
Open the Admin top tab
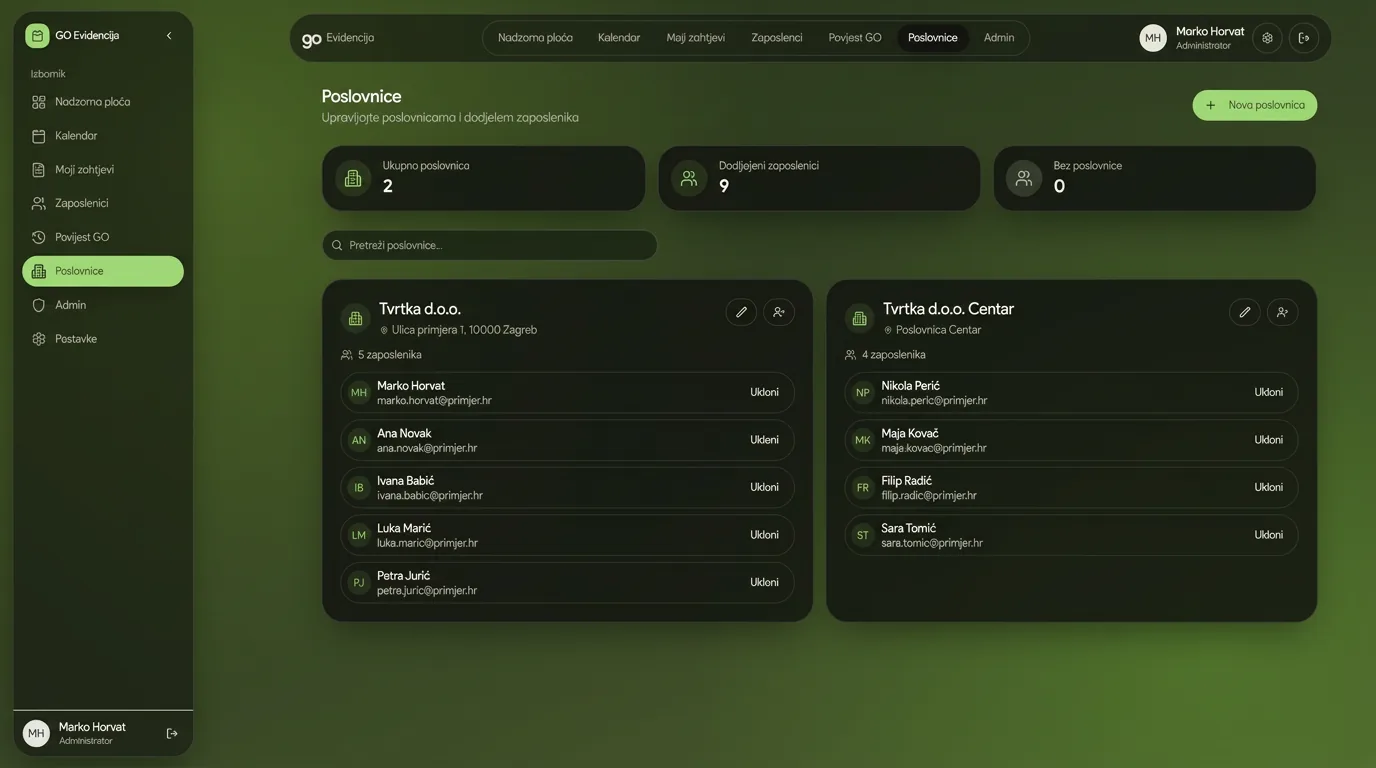(x=999, y=38)
